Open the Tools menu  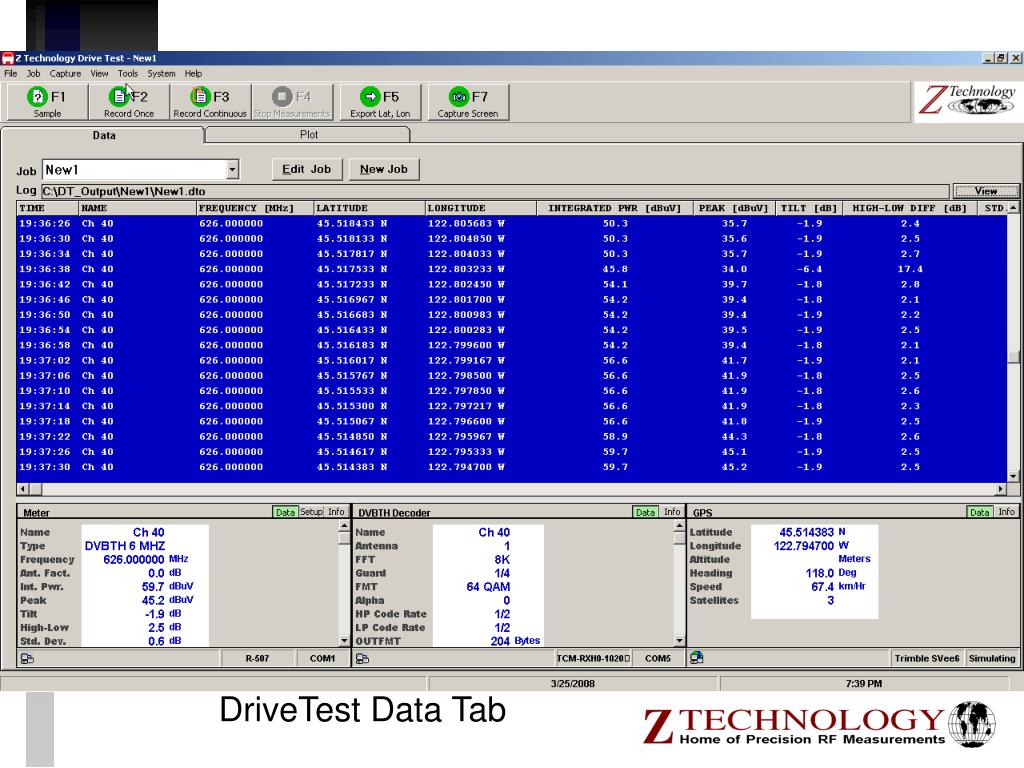tap(128, 74)
